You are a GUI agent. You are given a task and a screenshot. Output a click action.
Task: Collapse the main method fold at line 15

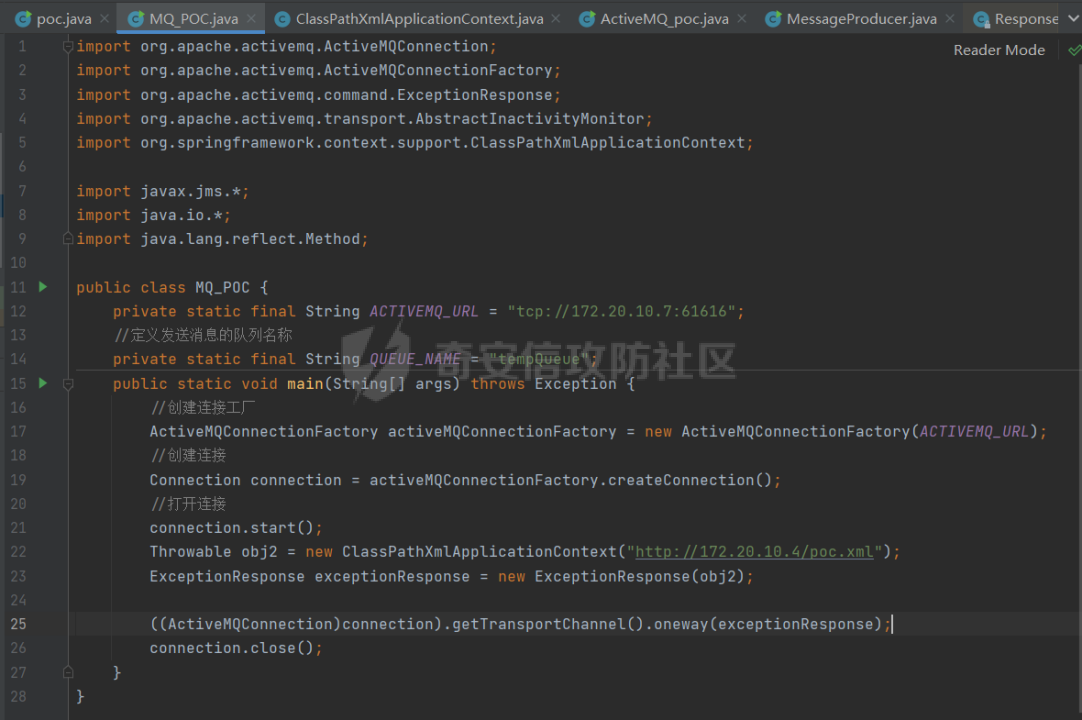coord(68,384)
